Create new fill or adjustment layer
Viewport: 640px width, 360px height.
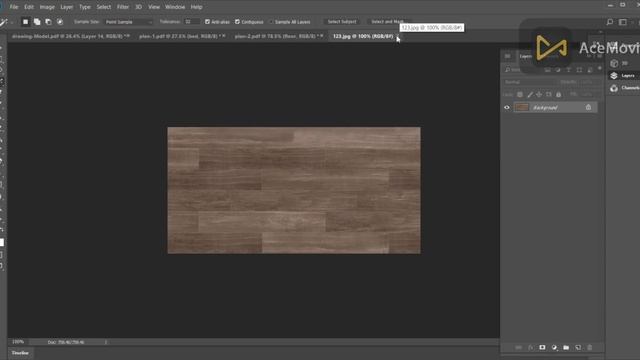(x=554, y=348)
